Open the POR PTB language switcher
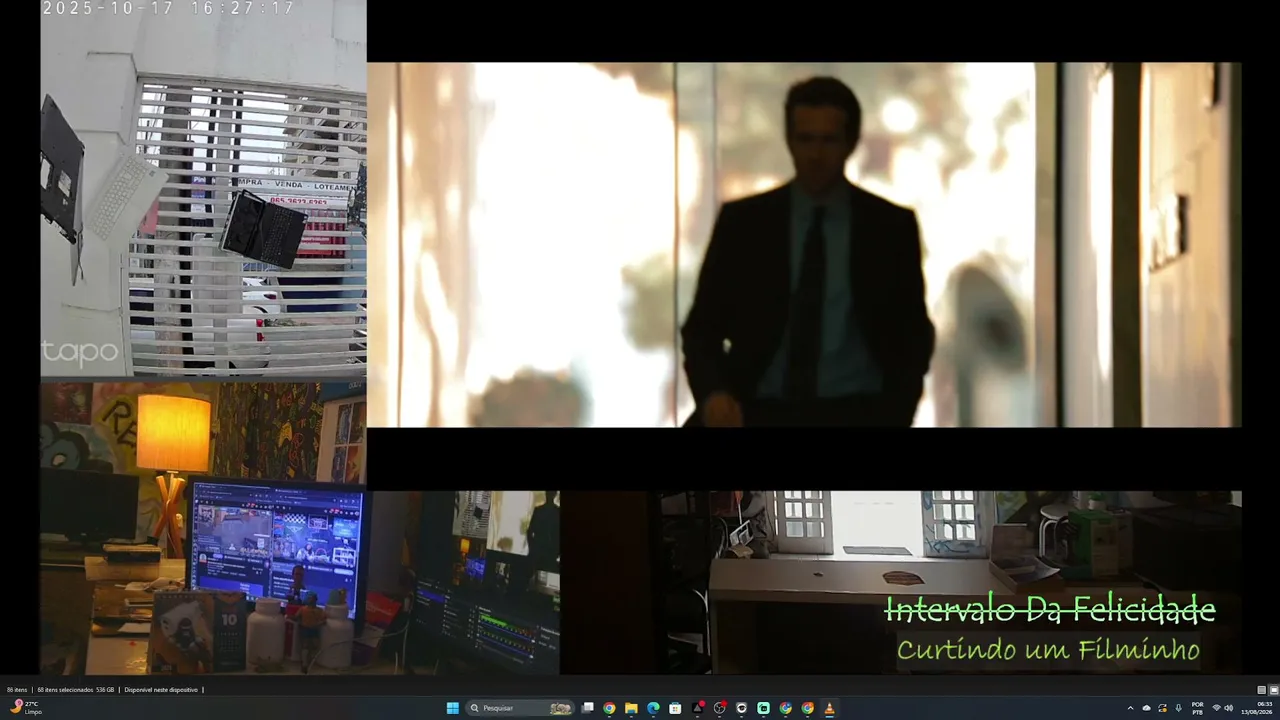1280x720 pixels. pos(1197,708)
